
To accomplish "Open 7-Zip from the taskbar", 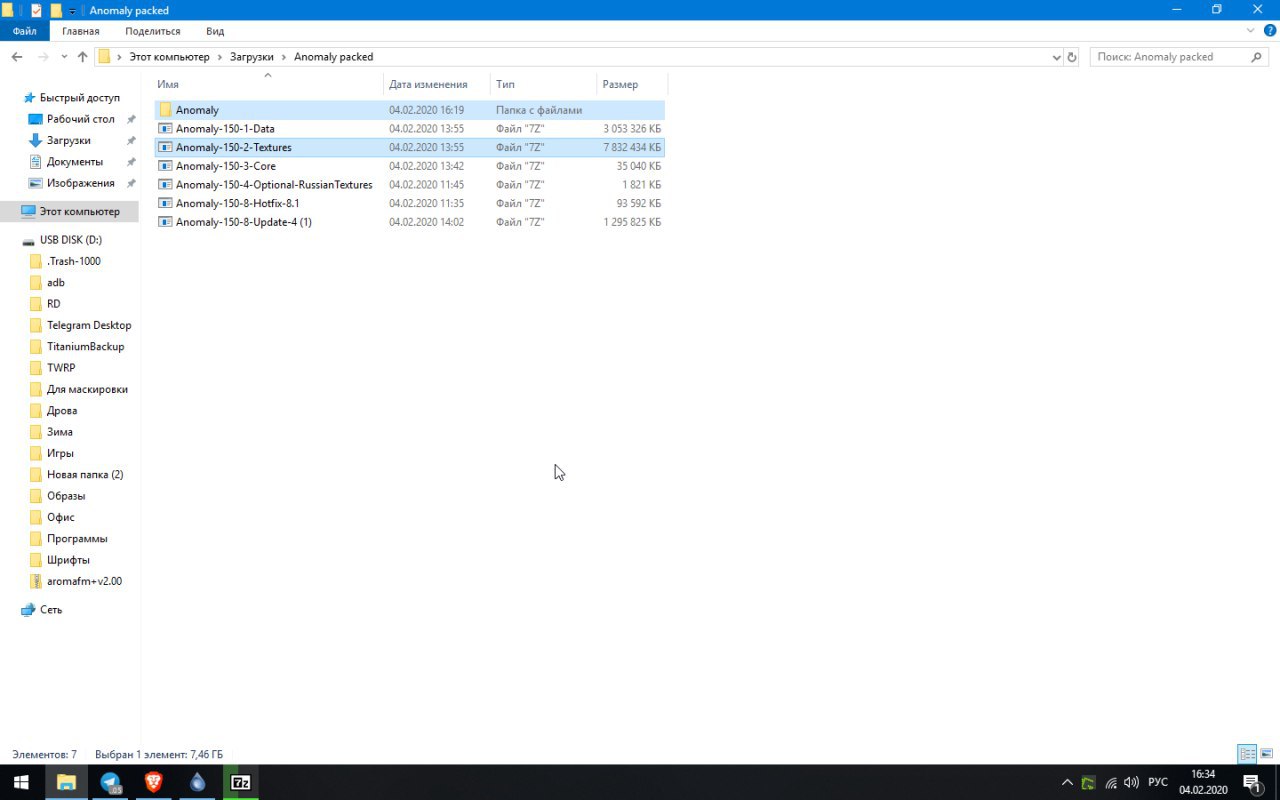I will [241, 782].
